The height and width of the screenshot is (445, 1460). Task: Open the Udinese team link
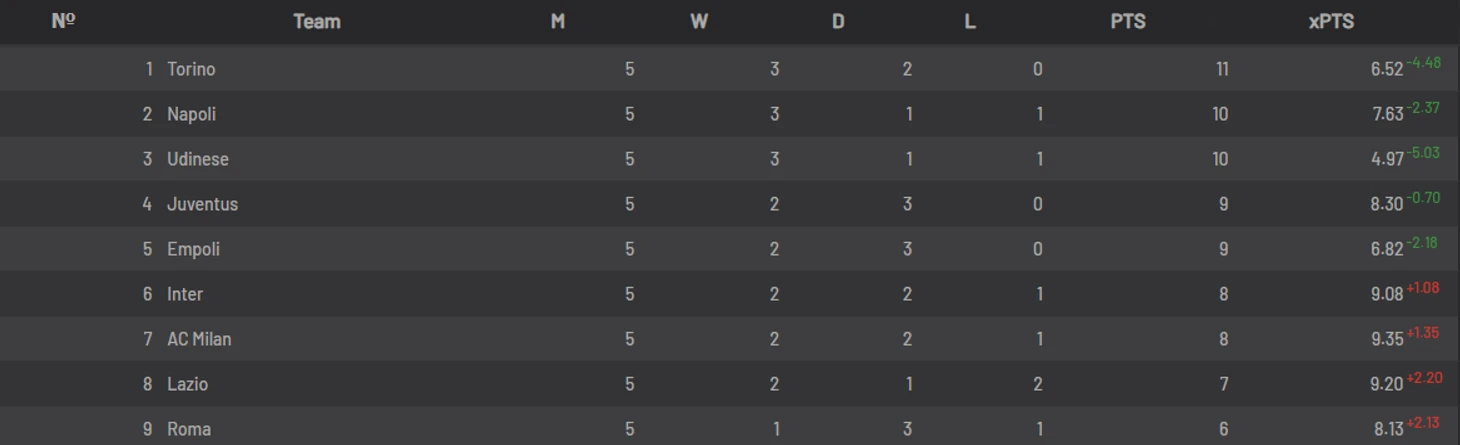[198, 159]
